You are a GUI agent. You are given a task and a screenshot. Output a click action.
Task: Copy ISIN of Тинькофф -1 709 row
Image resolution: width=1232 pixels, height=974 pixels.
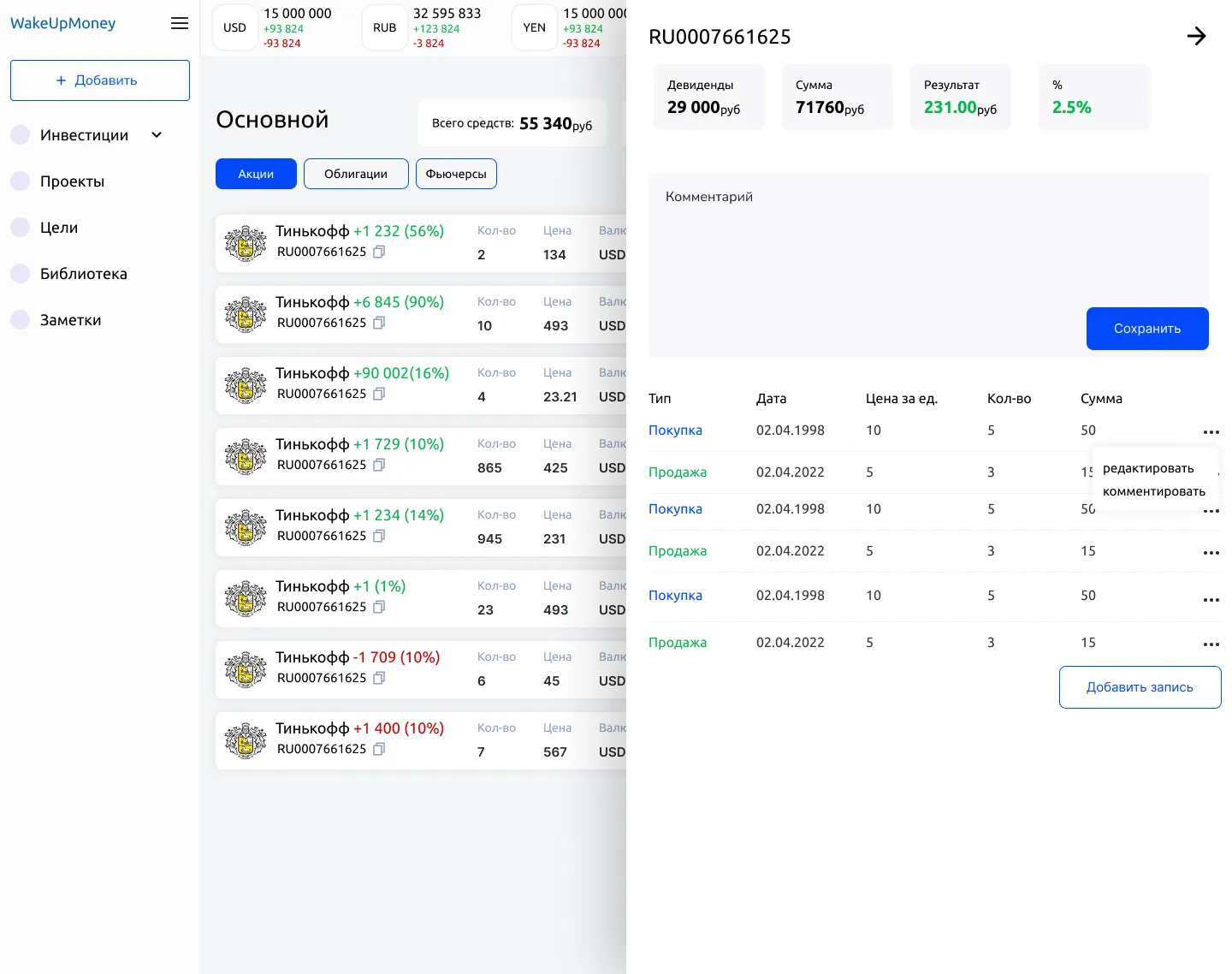point(379,678)
